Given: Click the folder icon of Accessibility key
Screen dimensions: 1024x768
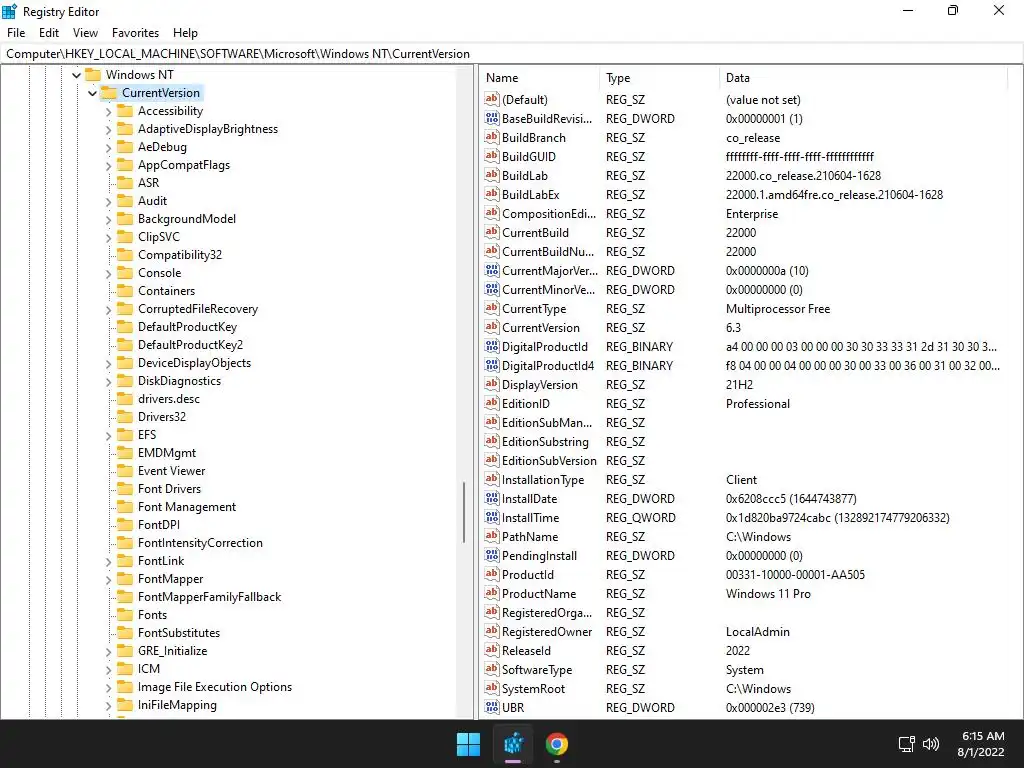Looking at the screenshot, I should 125,111.
